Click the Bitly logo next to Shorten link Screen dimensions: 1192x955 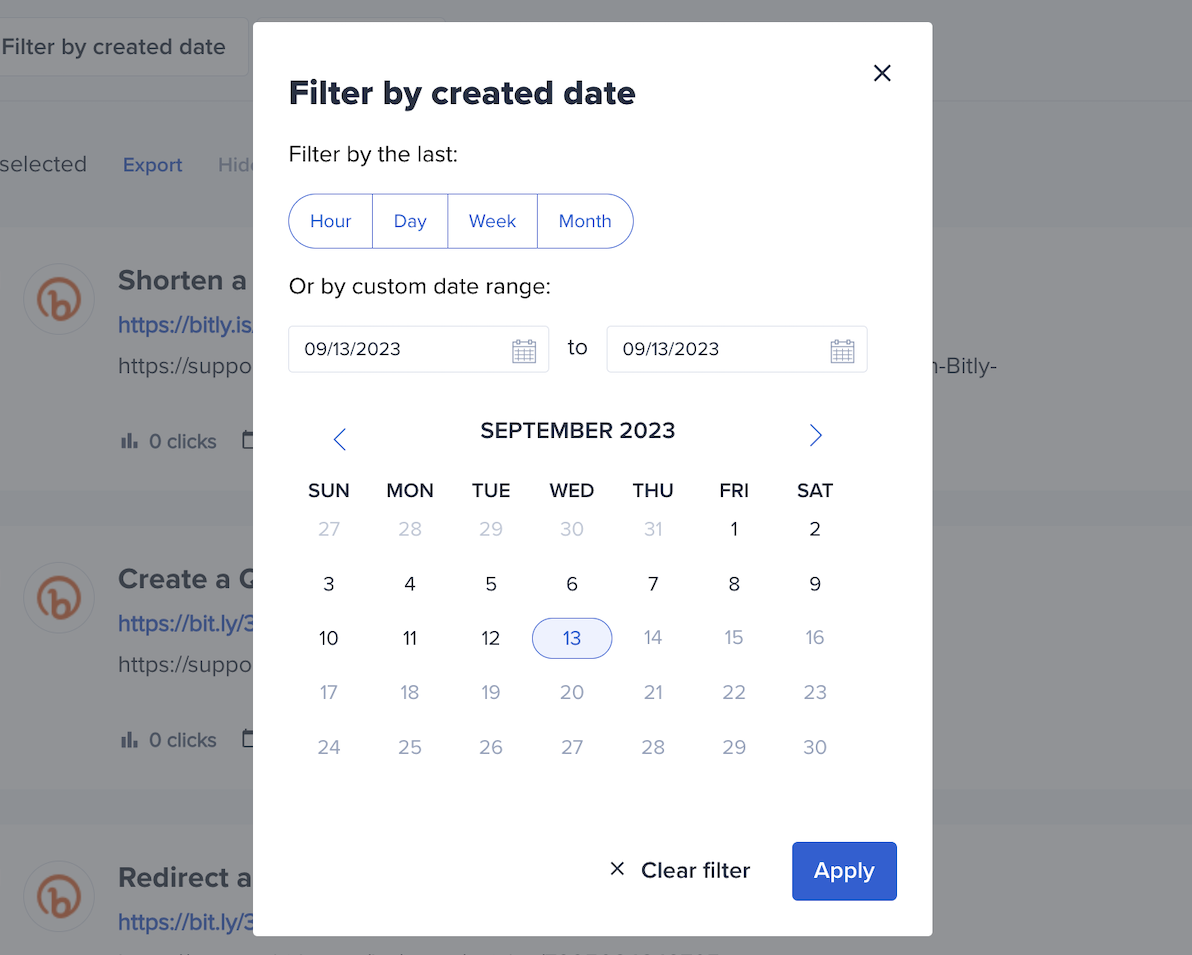click(59, 299)
